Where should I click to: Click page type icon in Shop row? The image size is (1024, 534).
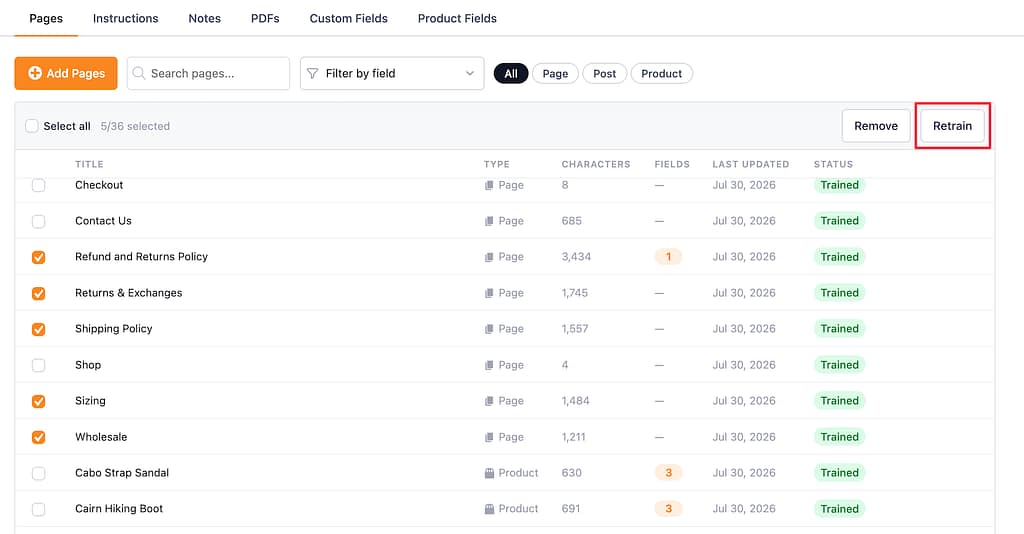[x=488, y=365]
